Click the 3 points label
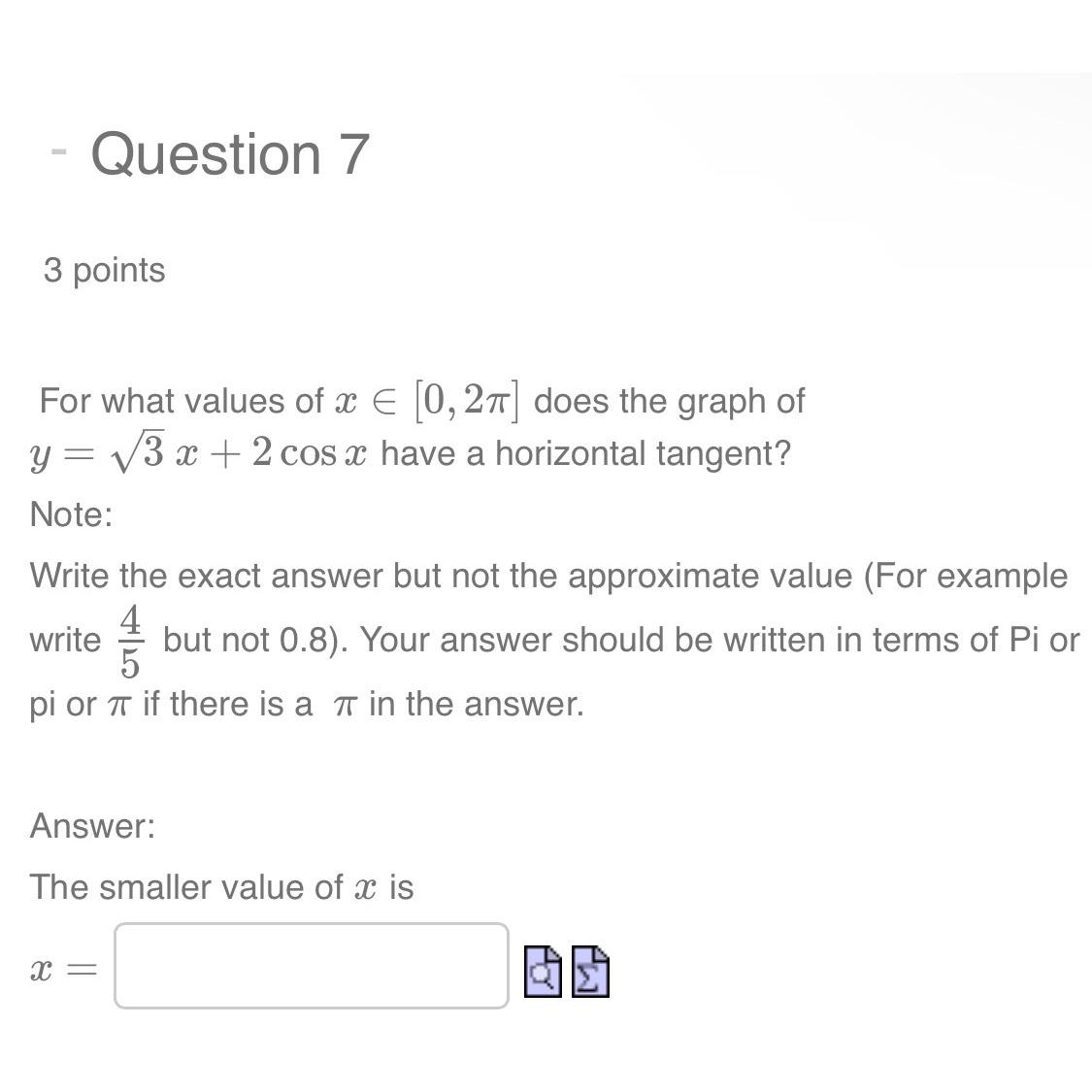Screen dimensions: 1092x1092 tap(105, 272)
